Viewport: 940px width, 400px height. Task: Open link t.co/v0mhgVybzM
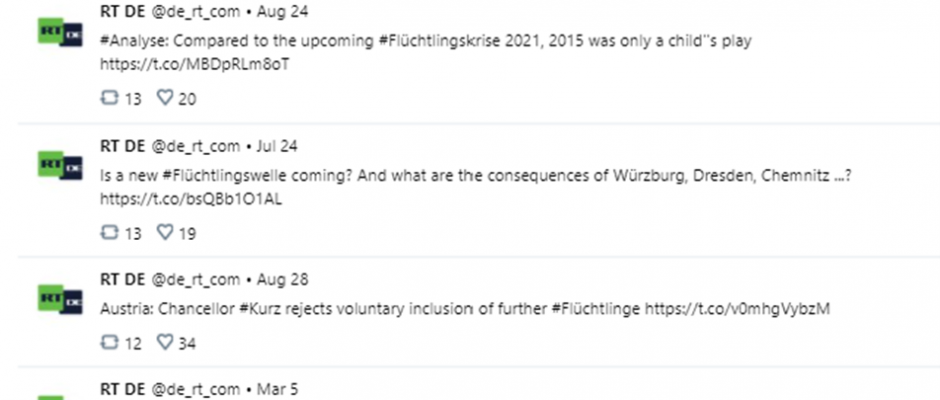point(737,309)
